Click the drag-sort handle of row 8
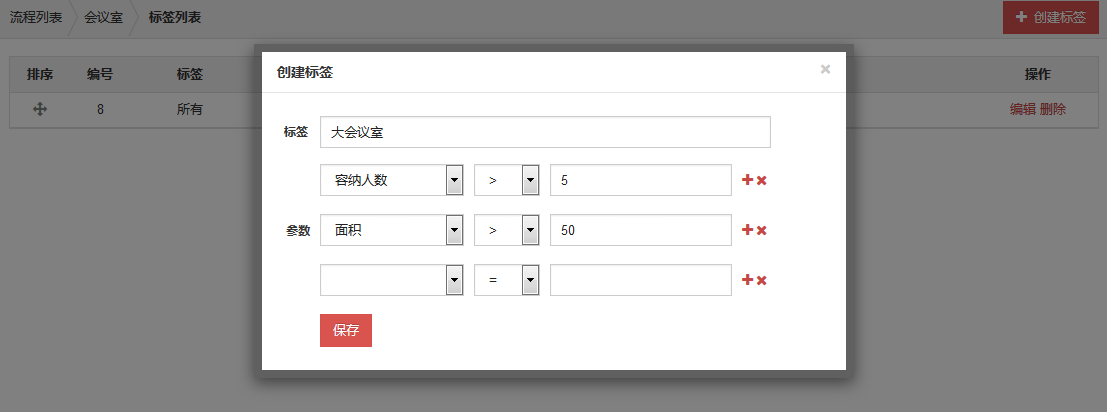This screenshot has width=1107, height=412. [40, 109]
